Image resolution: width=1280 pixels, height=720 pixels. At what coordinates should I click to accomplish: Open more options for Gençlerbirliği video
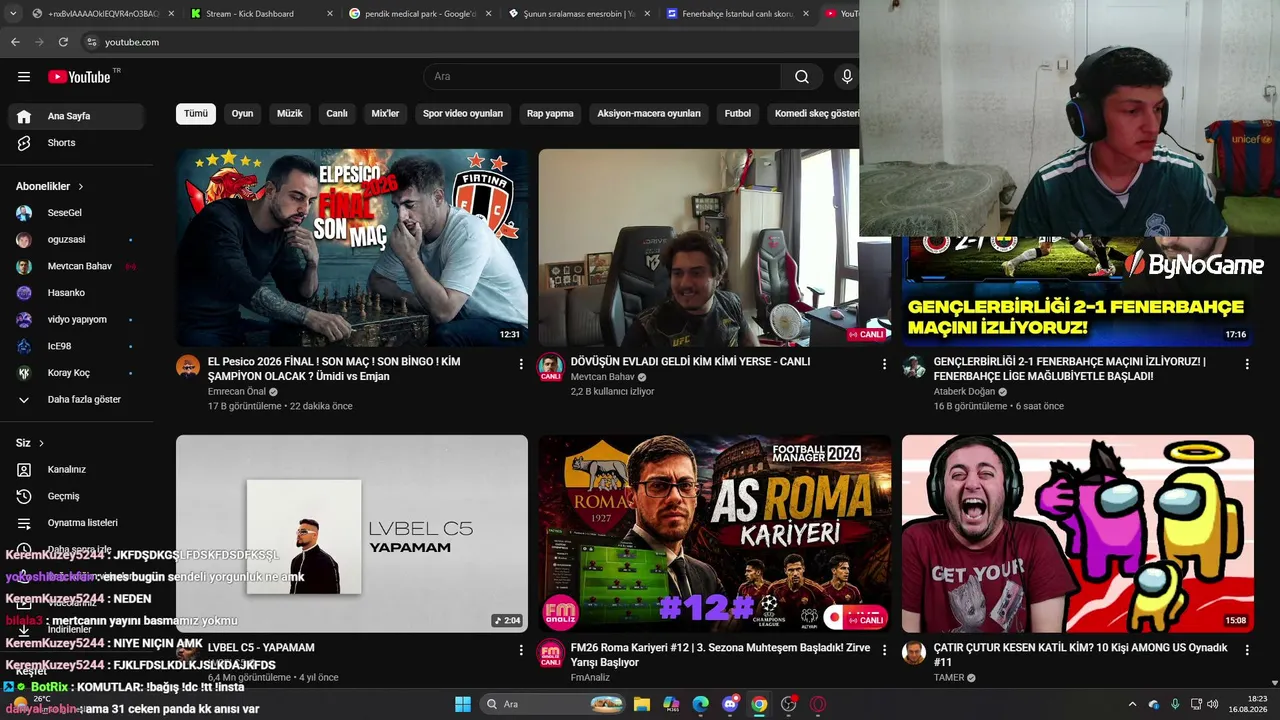coord(1247,365)
